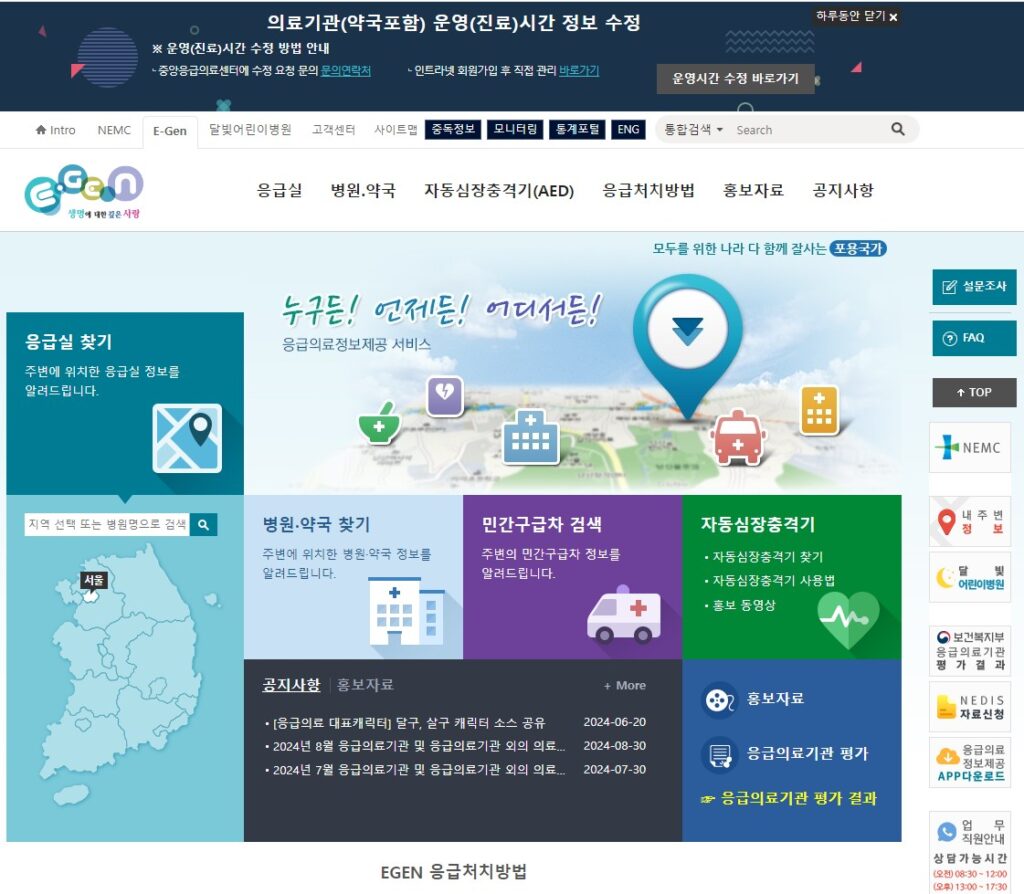This screenshot has height=894, width=1024.
Task: Click the ambulance illustration in 민간구급차 검색
Action: [x=624, y=615]
